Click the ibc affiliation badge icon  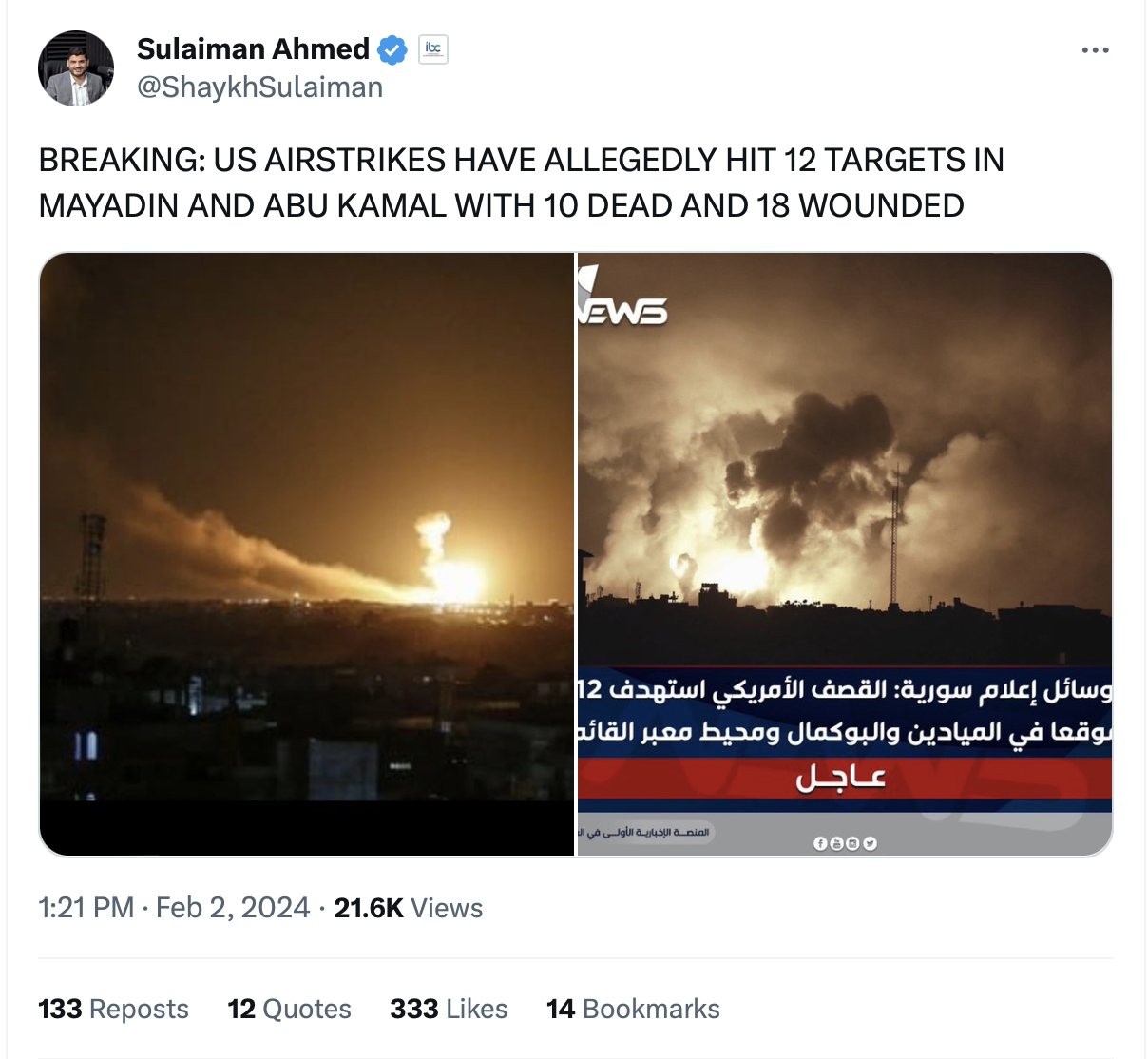pos(433,48)
